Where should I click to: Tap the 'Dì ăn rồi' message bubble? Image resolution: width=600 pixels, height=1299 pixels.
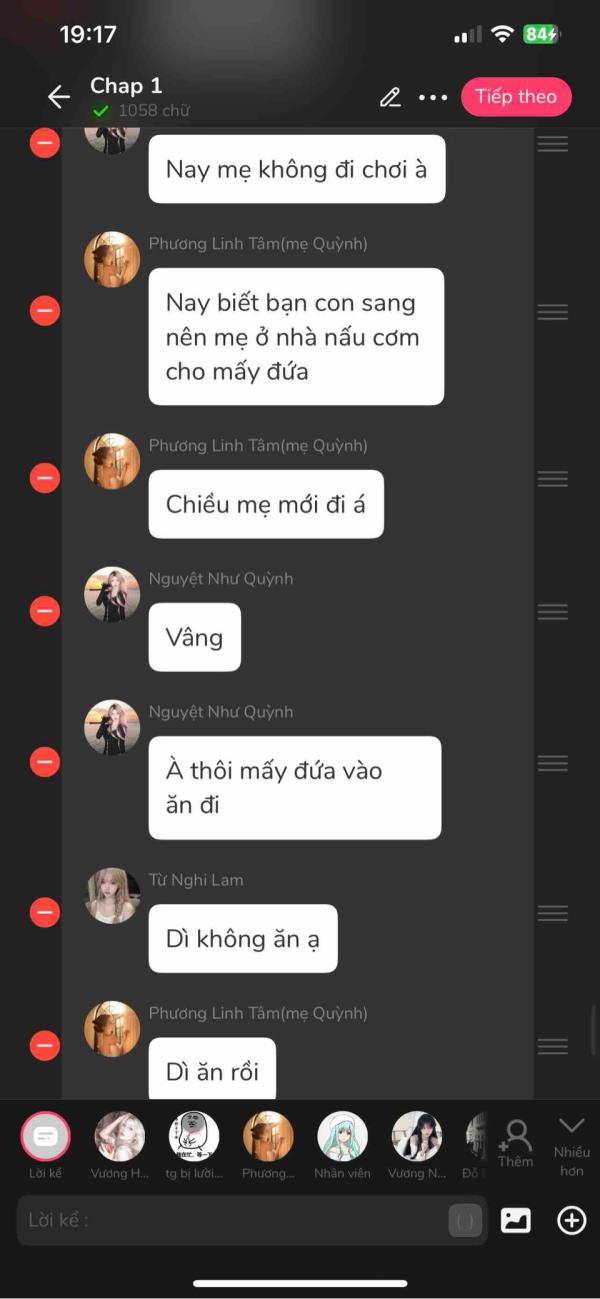point(212,1070)
